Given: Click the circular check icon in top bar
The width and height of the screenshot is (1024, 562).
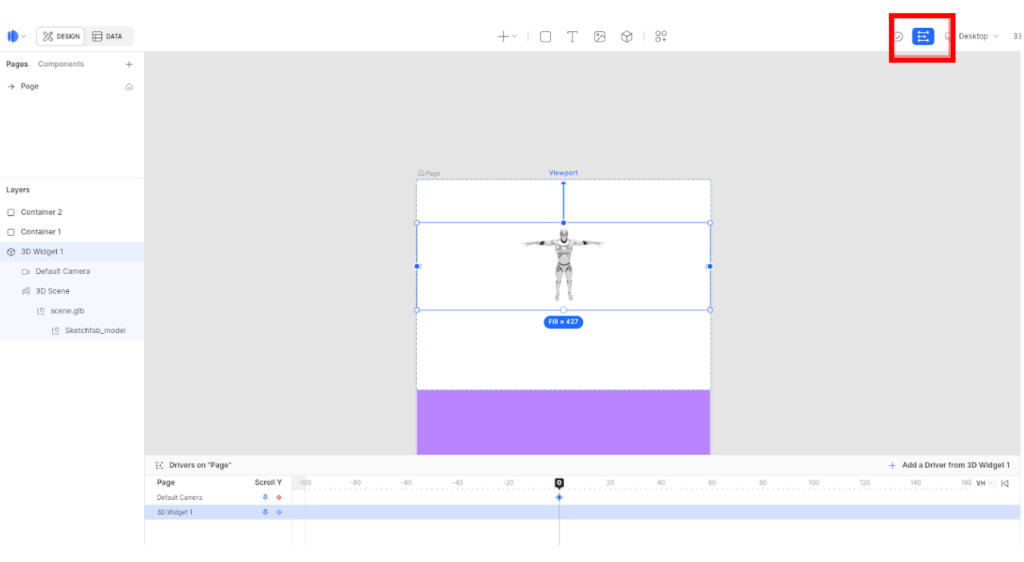Looking at the screenshot, I should [898, 37].
